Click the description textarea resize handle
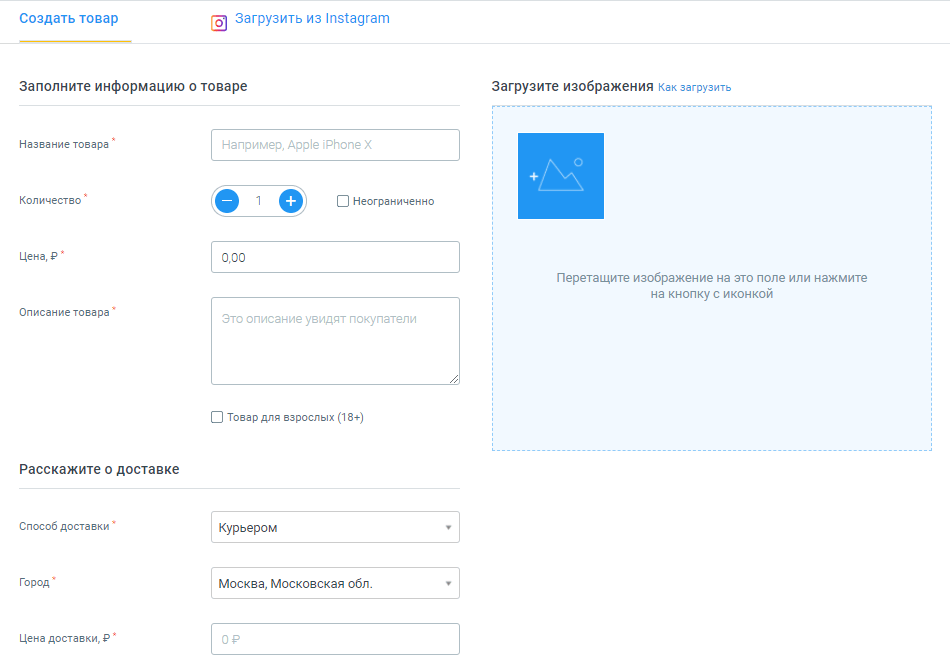This screenshot has height=656, width=950. tap(455, 380)
